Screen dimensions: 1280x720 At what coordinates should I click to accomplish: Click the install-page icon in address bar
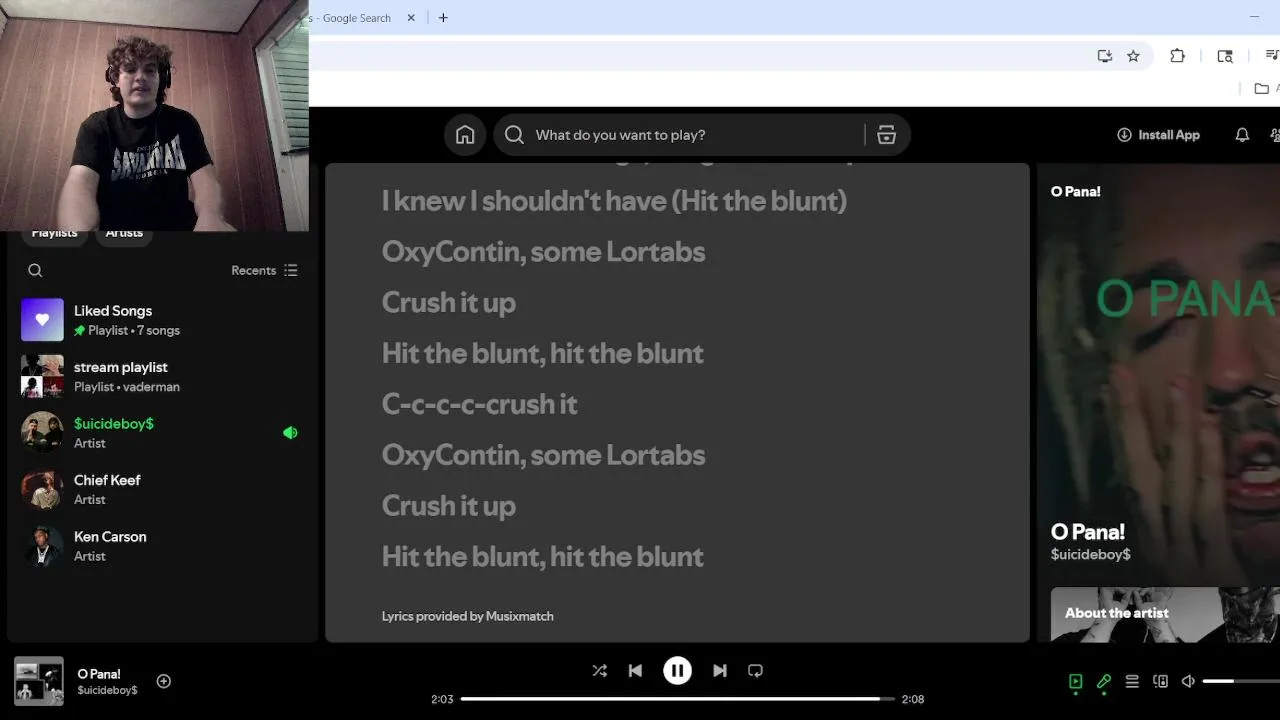coord(1105,56)
